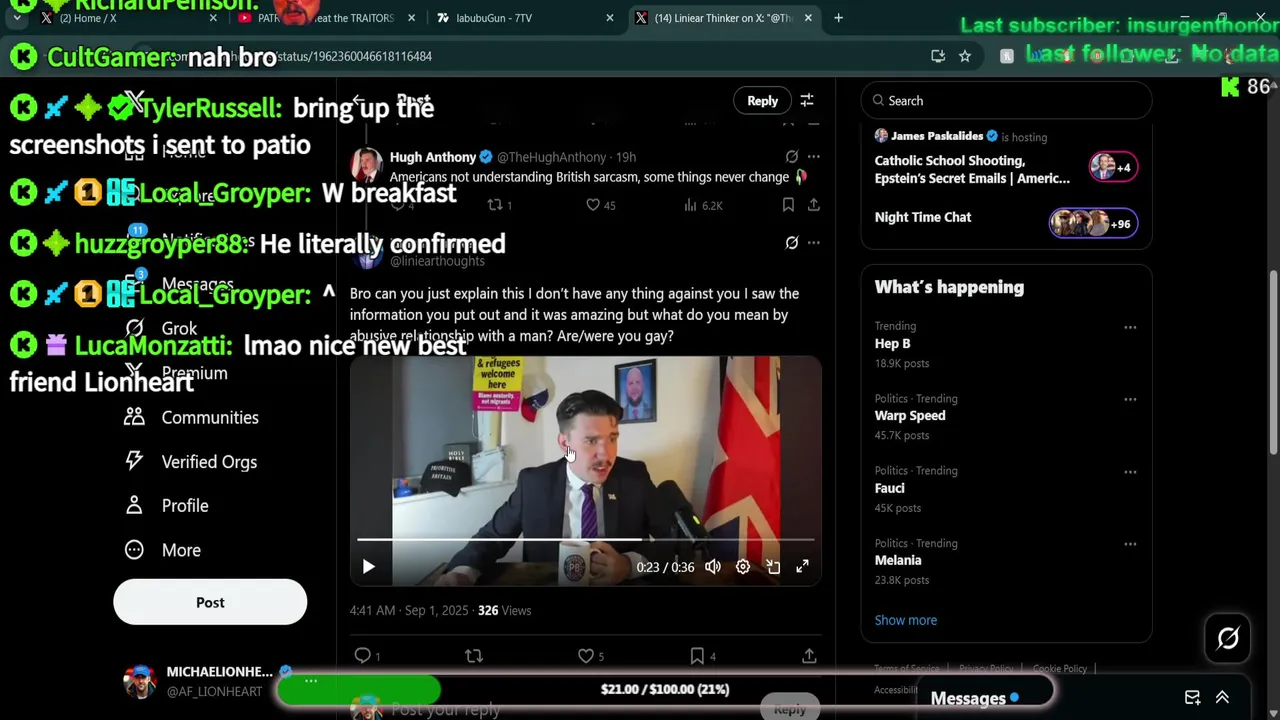Click the Search box
Screen dimensions: 1280x720
click(x=1006, y=101)
